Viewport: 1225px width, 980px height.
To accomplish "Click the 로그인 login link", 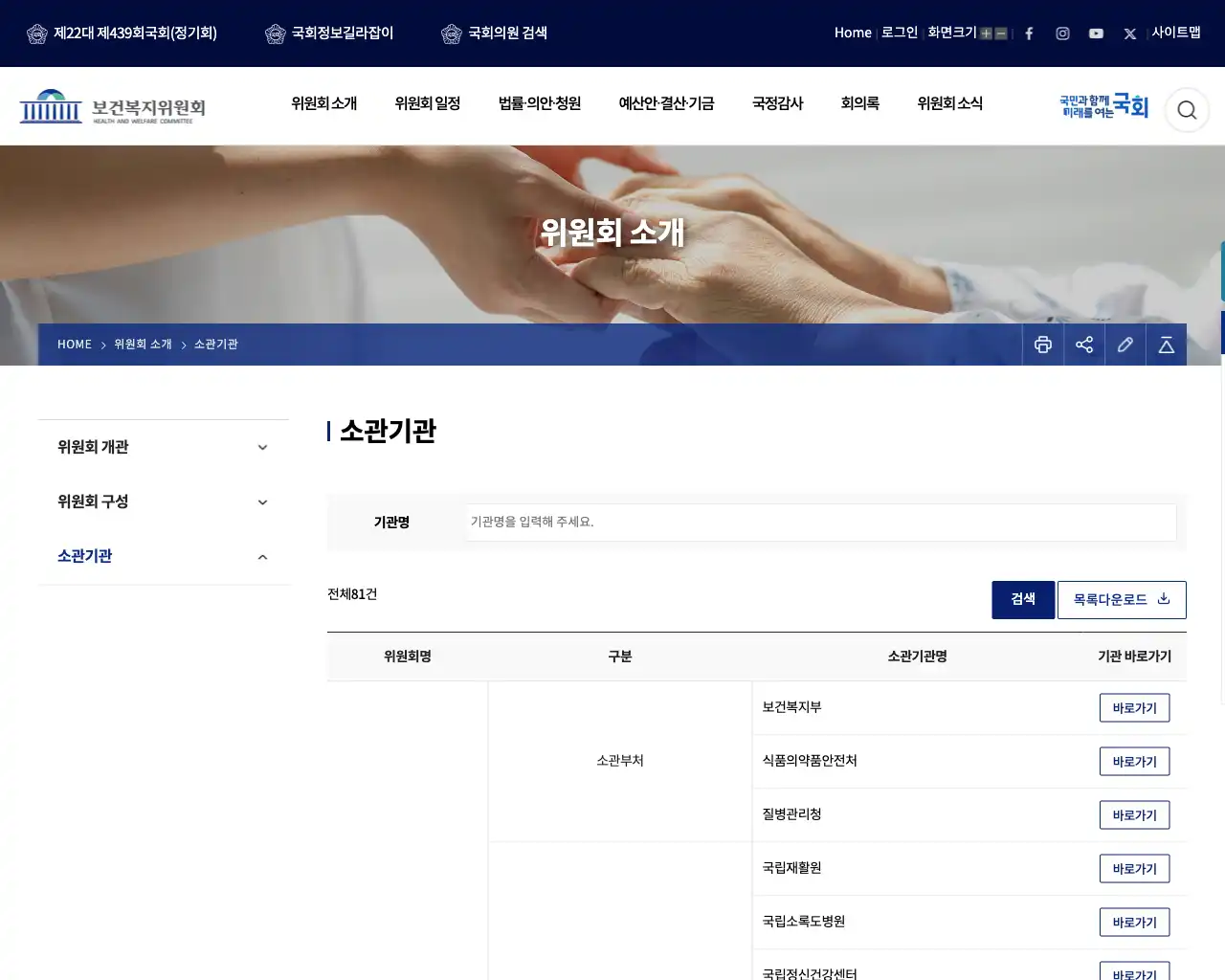I will (x=900, y=33).
